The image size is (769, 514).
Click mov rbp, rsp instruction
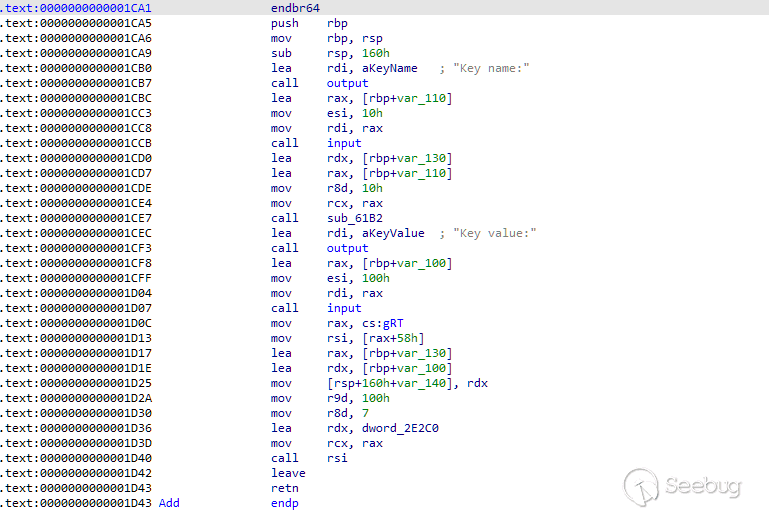[x=327, y=38]
